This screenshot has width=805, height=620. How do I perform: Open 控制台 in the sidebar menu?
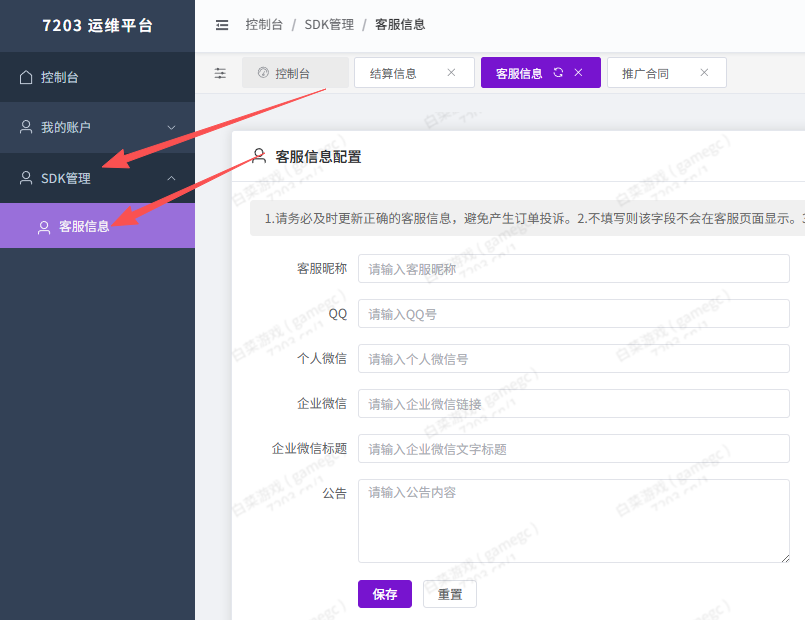[98, 77]
